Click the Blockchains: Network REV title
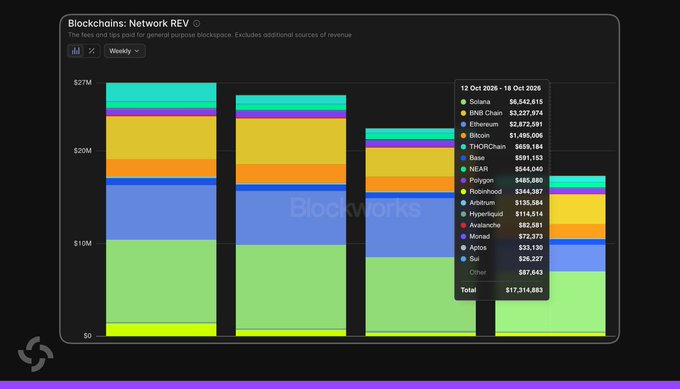The width and height of the screenshot is (680, 389). click(128, 23)
